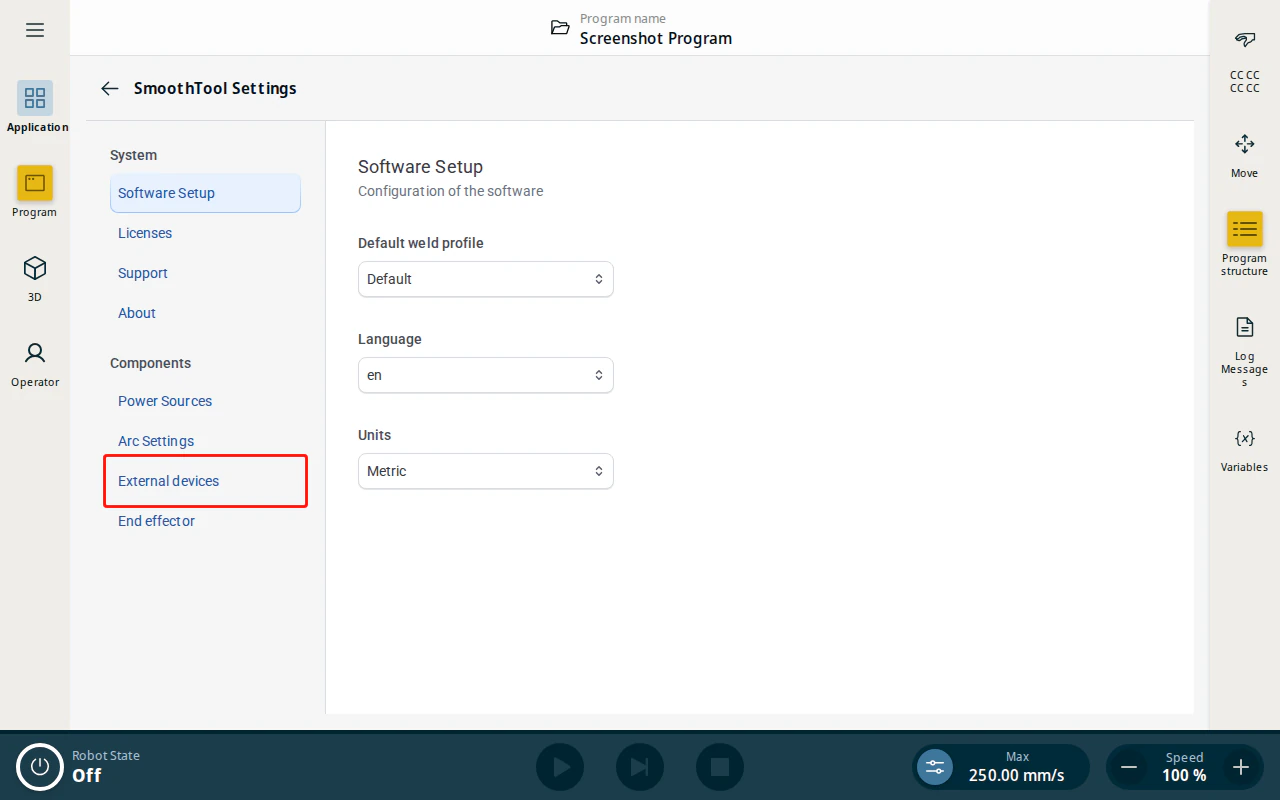This screenshot has height=800, width=1280.
Task: Click the back arrow beside SmoothTool Settings
Action: pos(110,88)
